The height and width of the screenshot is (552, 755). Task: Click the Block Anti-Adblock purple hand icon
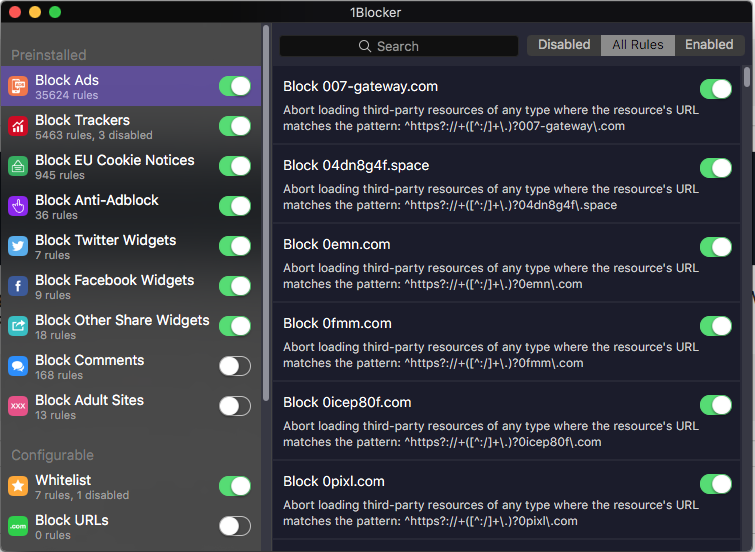pyautogui.click(x=18, y=207)
